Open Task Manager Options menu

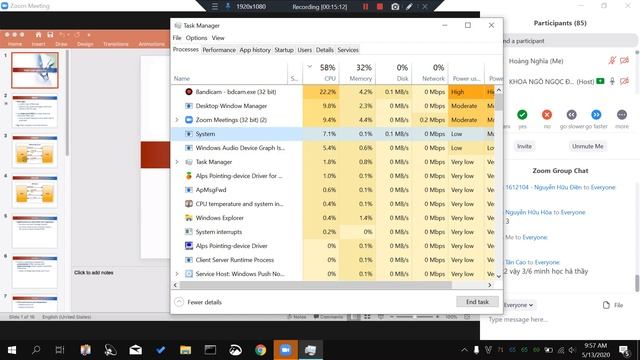pyautogui.click(x=196, y=38)
